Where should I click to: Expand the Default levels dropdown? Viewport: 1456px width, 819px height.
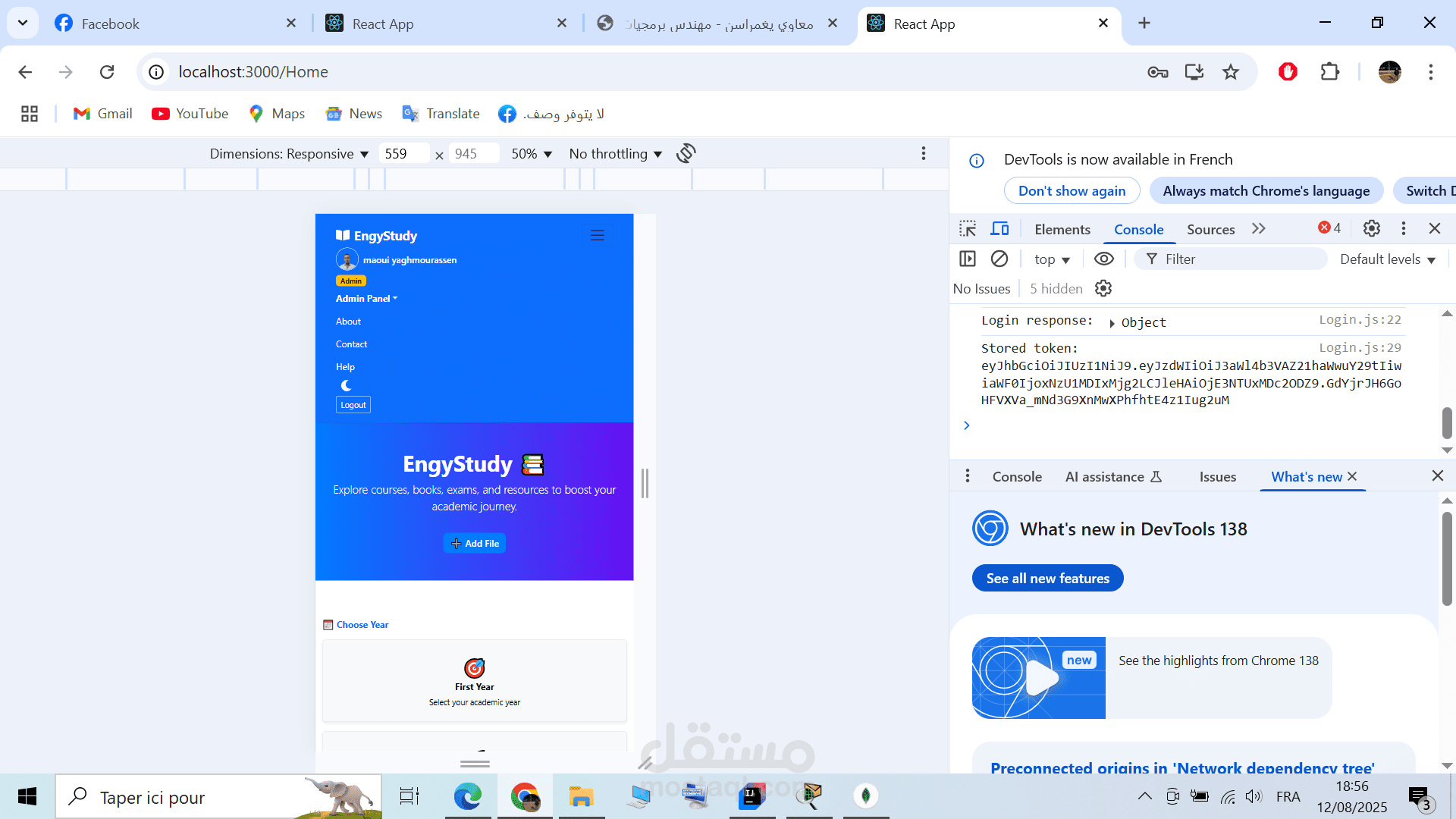click(x=1387, y=259)
